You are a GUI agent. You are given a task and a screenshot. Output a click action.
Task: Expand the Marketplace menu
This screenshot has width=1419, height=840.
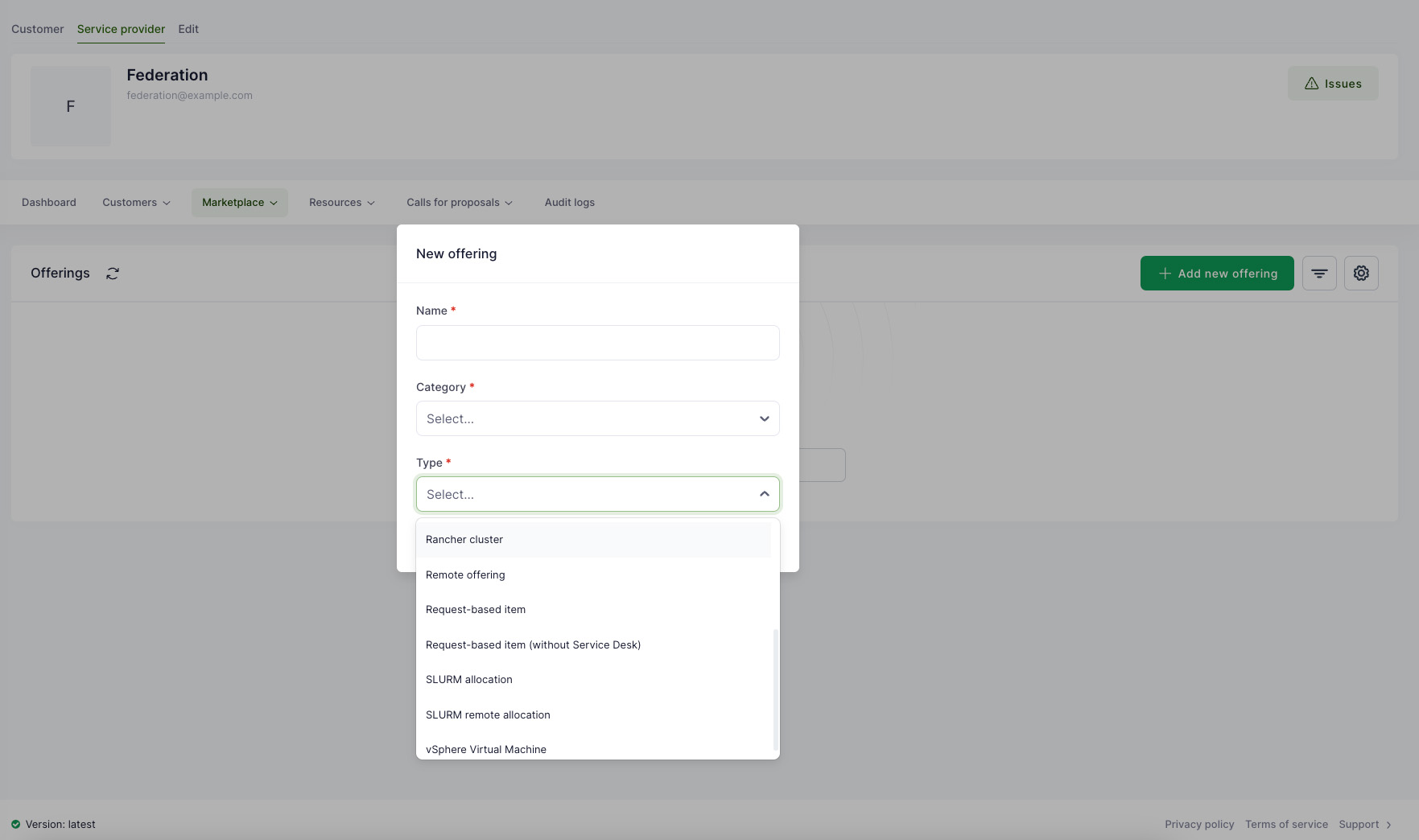(x=239, y=203)
